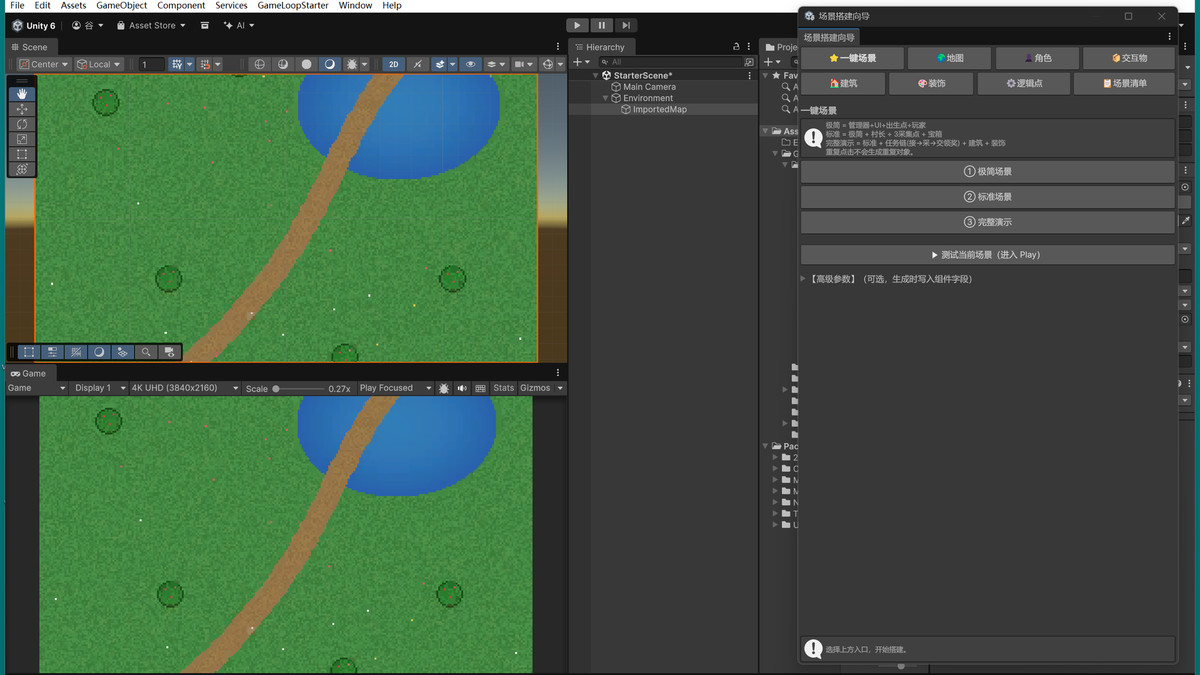Select the Scale tool in Scene toolbar
Image resolution: width=1200 pixels, height=675 pixels.
(22, 139)
